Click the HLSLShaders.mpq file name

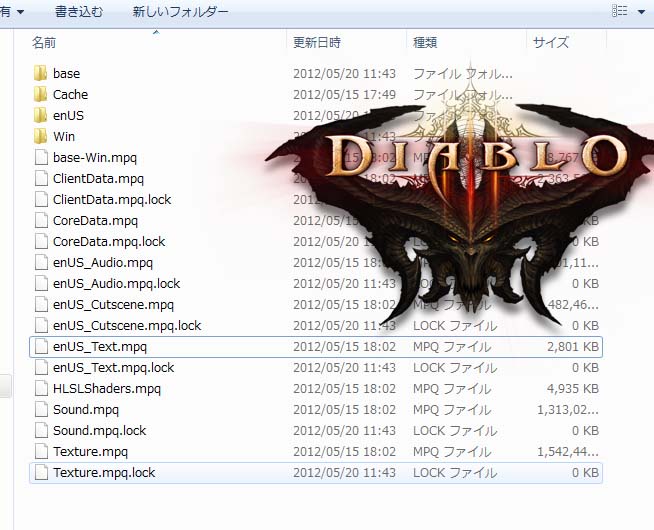click(x=106, y=389)
